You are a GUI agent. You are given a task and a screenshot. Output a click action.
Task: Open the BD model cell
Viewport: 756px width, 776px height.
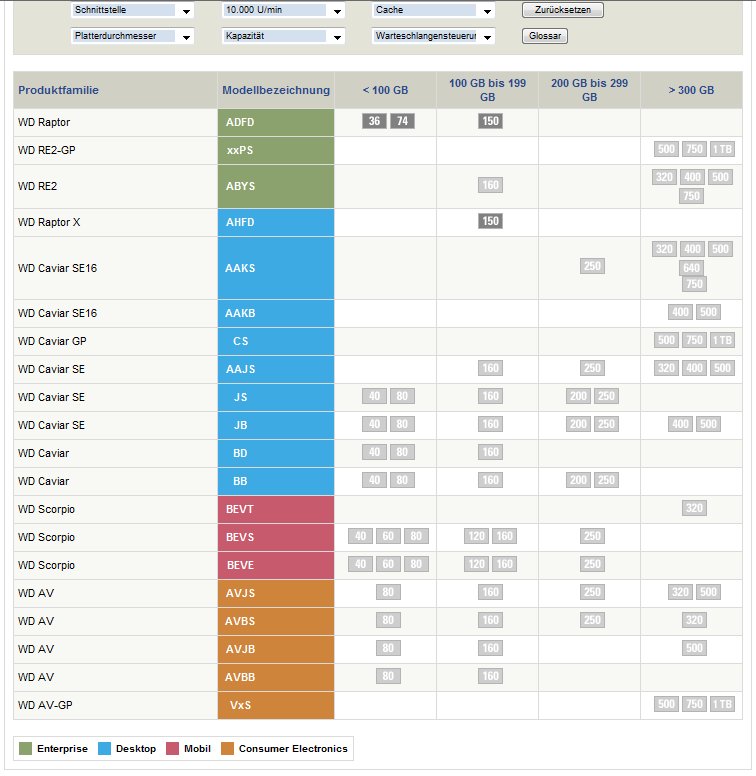(276, 453)
